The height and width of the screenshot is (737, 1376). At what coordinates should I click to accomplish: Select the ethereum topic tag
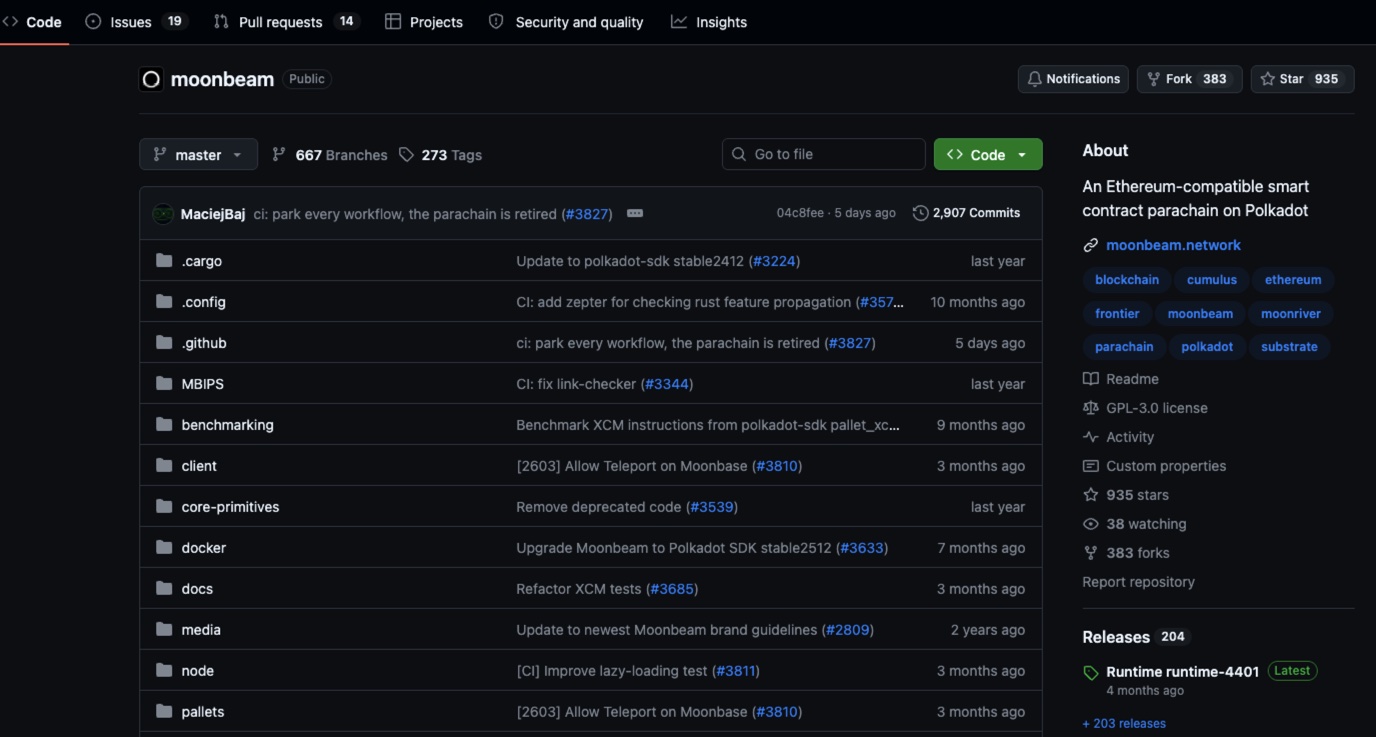pos(1293,280)
